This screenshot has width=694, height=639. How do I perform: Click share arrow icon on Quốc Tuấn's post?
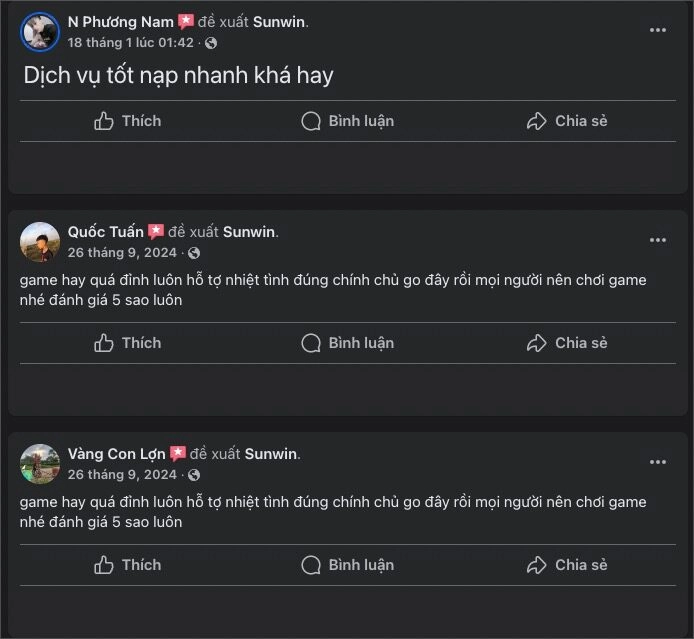(537, 343)
